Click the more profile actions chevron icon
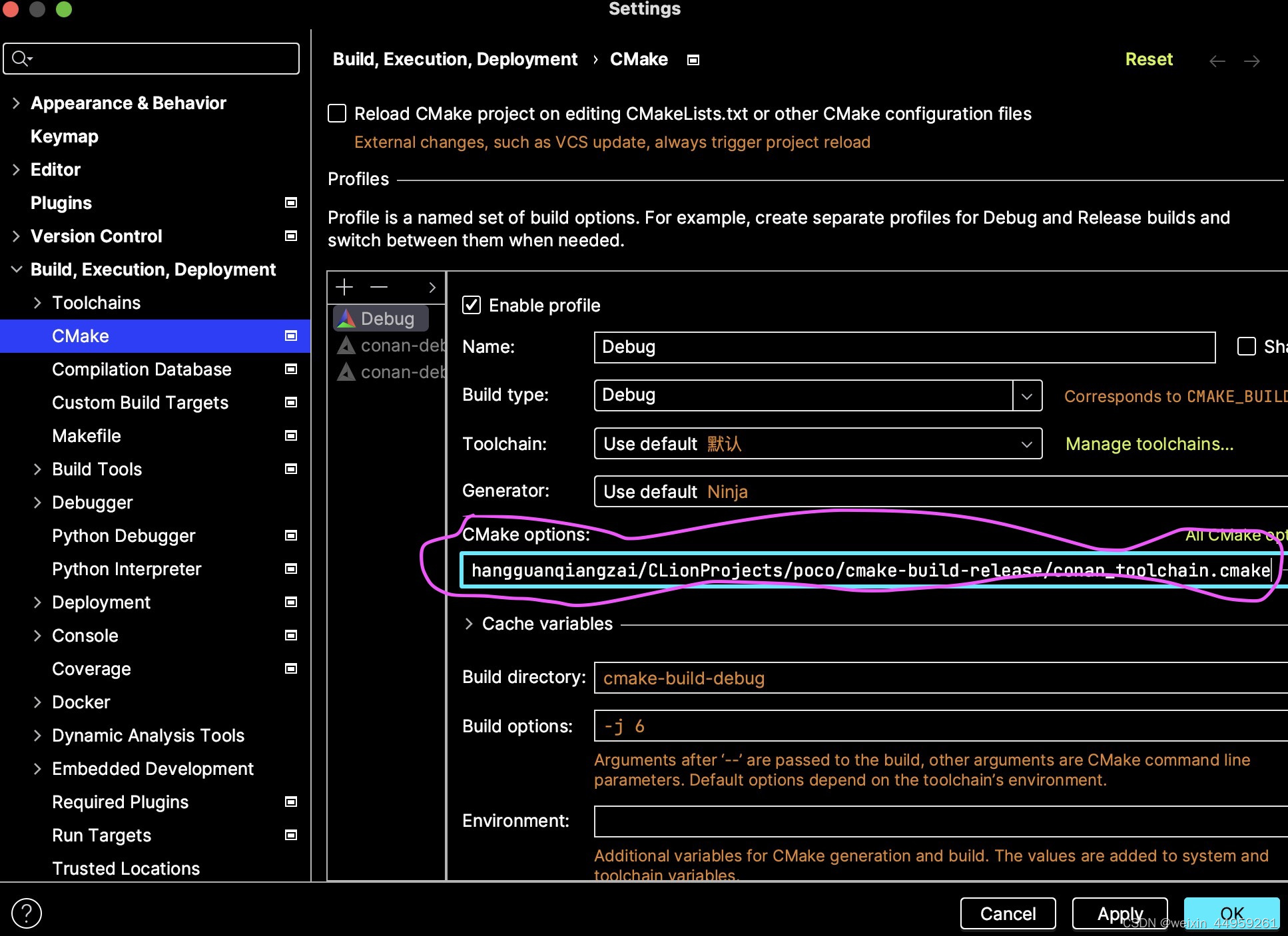Image resolution: width=1288 pixels, height=936 pixels. [432, 288]
